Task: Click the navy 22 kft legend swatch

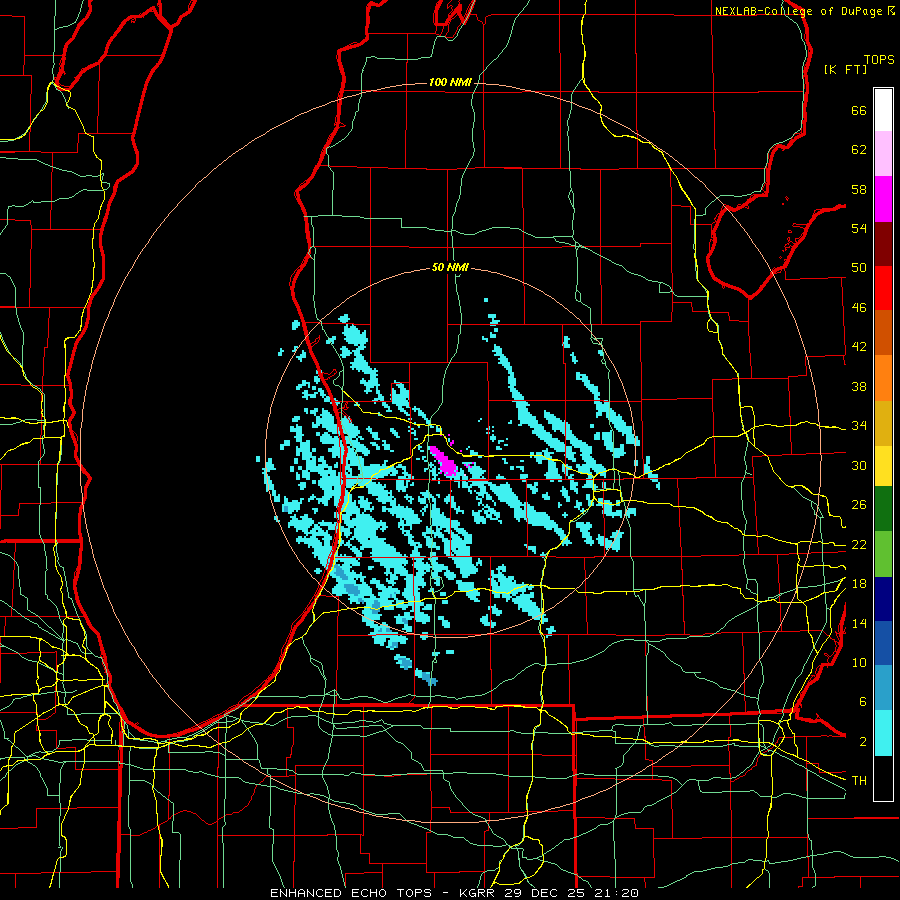Action: click(883, 599)
